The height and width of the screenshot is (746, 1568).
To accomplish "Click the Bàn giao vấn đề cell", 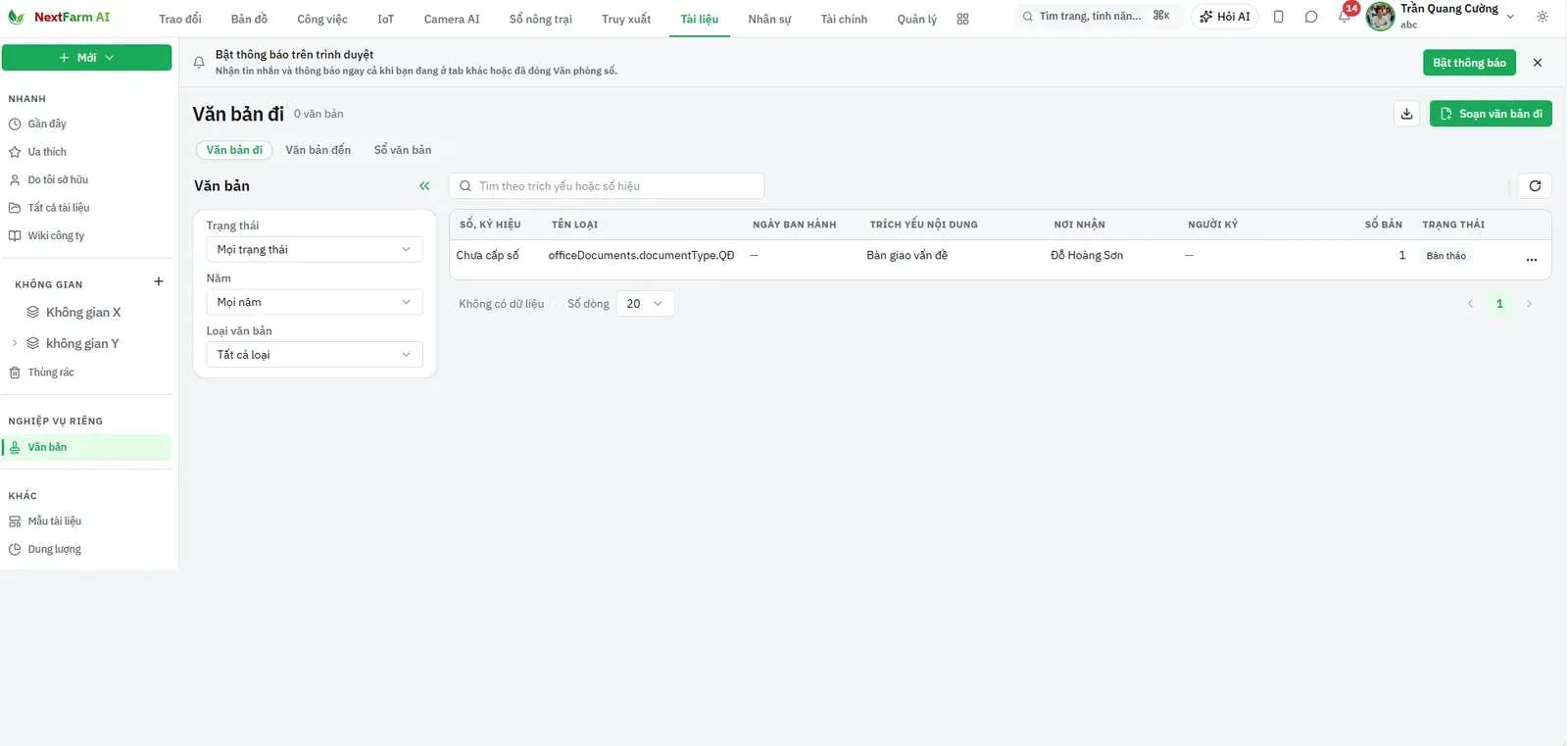I will [906, 256].
